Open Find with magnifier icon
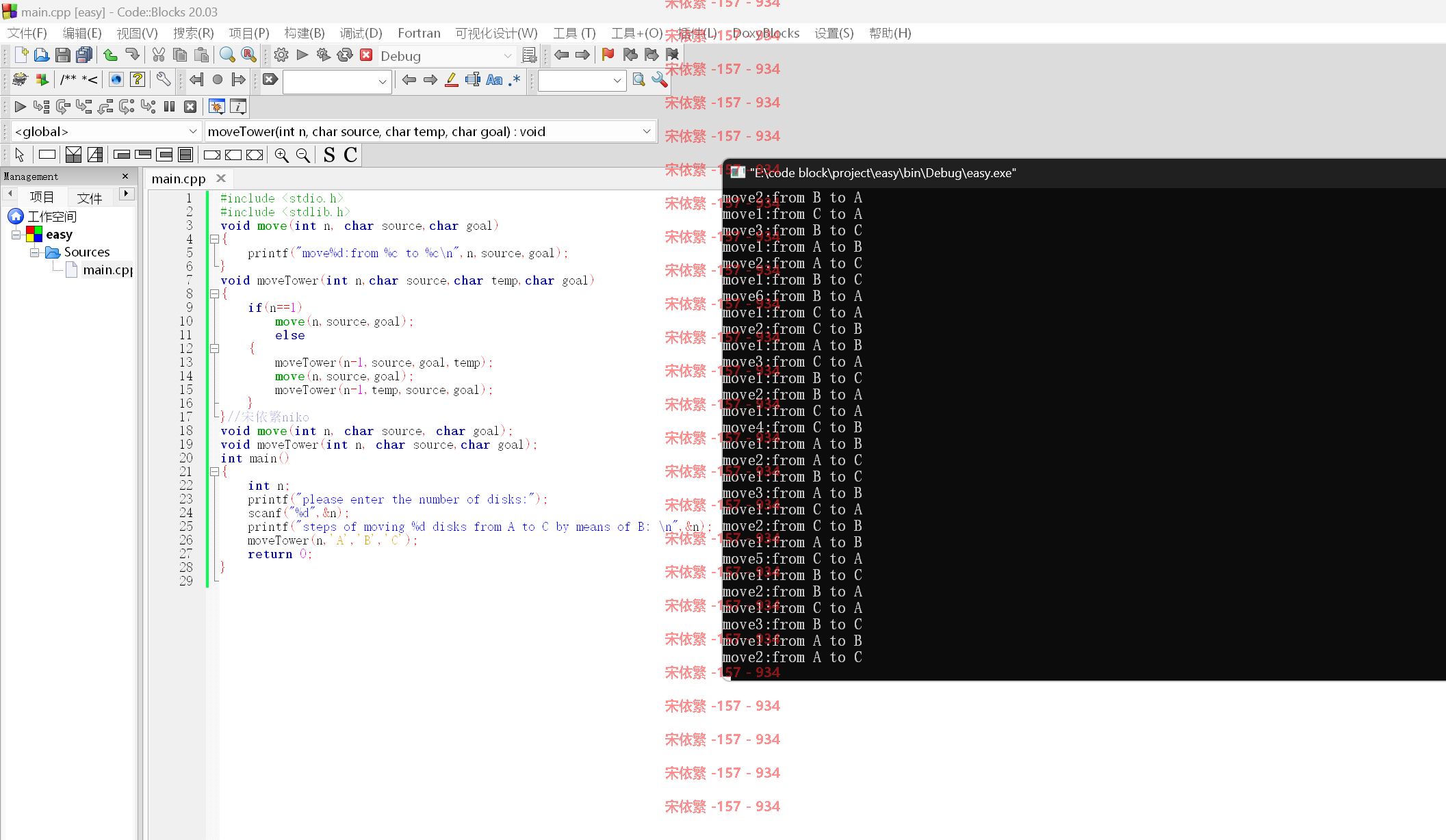Image resolution: width=1446 pixels, height=840 pixels. click(x=227, y=55)
